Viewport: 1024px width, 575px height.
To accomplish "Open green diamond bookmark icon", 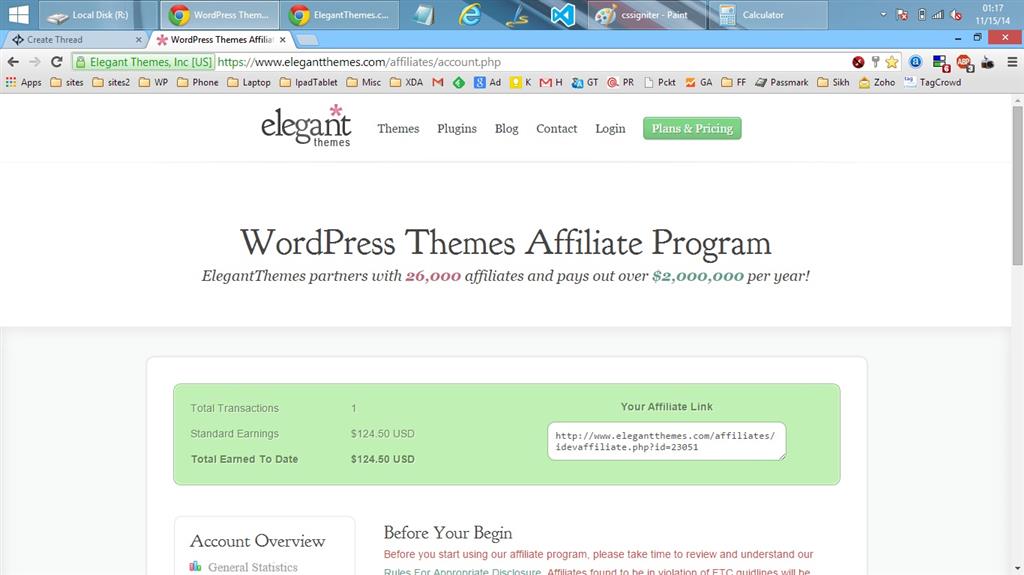I will click(458, 82).
